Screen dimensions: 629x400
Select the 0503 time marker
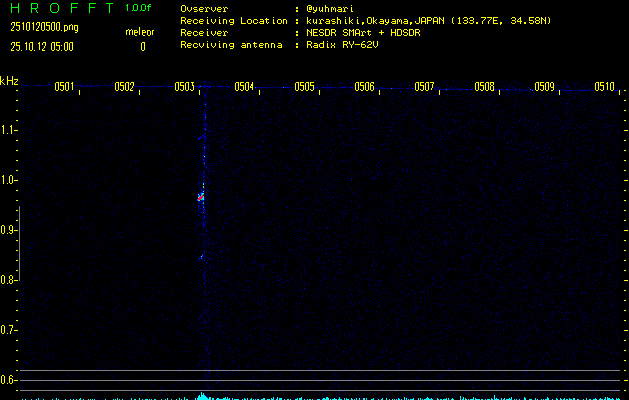184,87
